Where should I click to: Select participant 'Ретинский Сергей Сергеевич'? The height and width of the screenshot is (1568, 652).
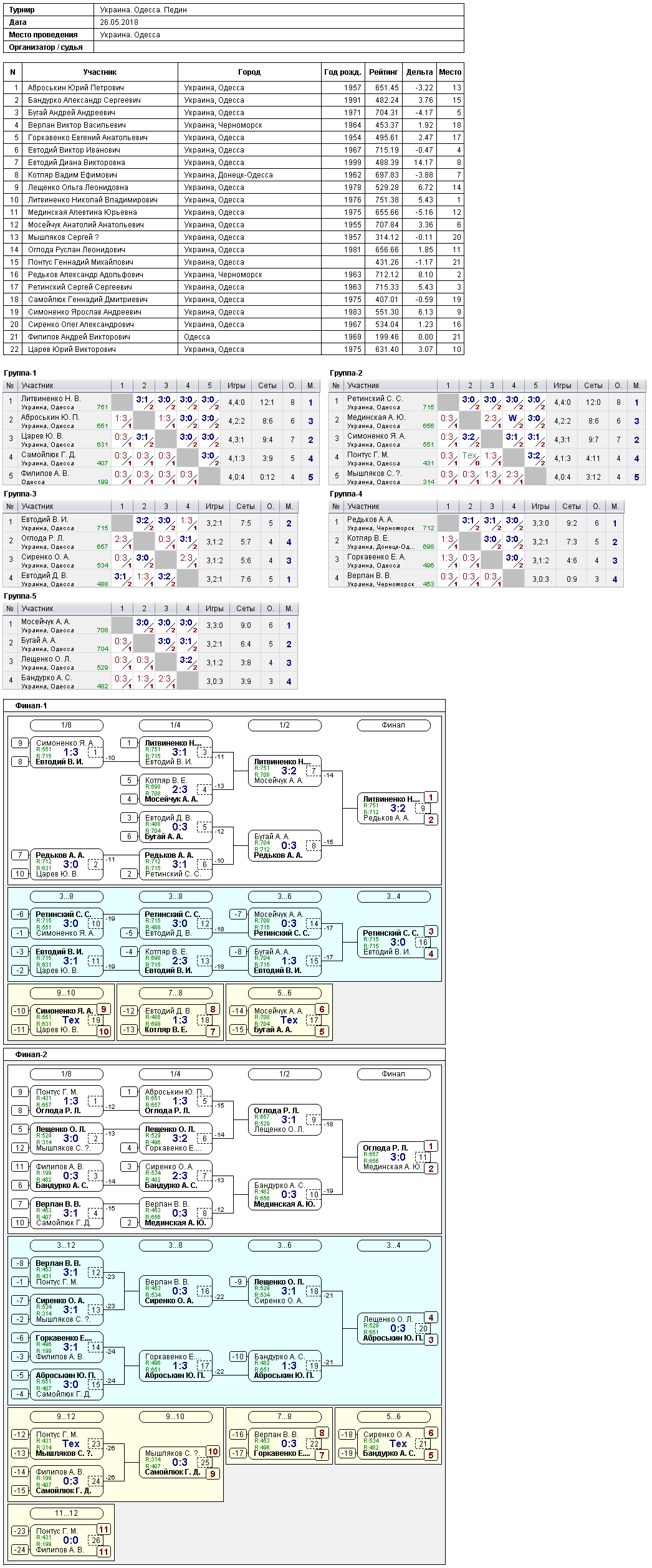80,287
